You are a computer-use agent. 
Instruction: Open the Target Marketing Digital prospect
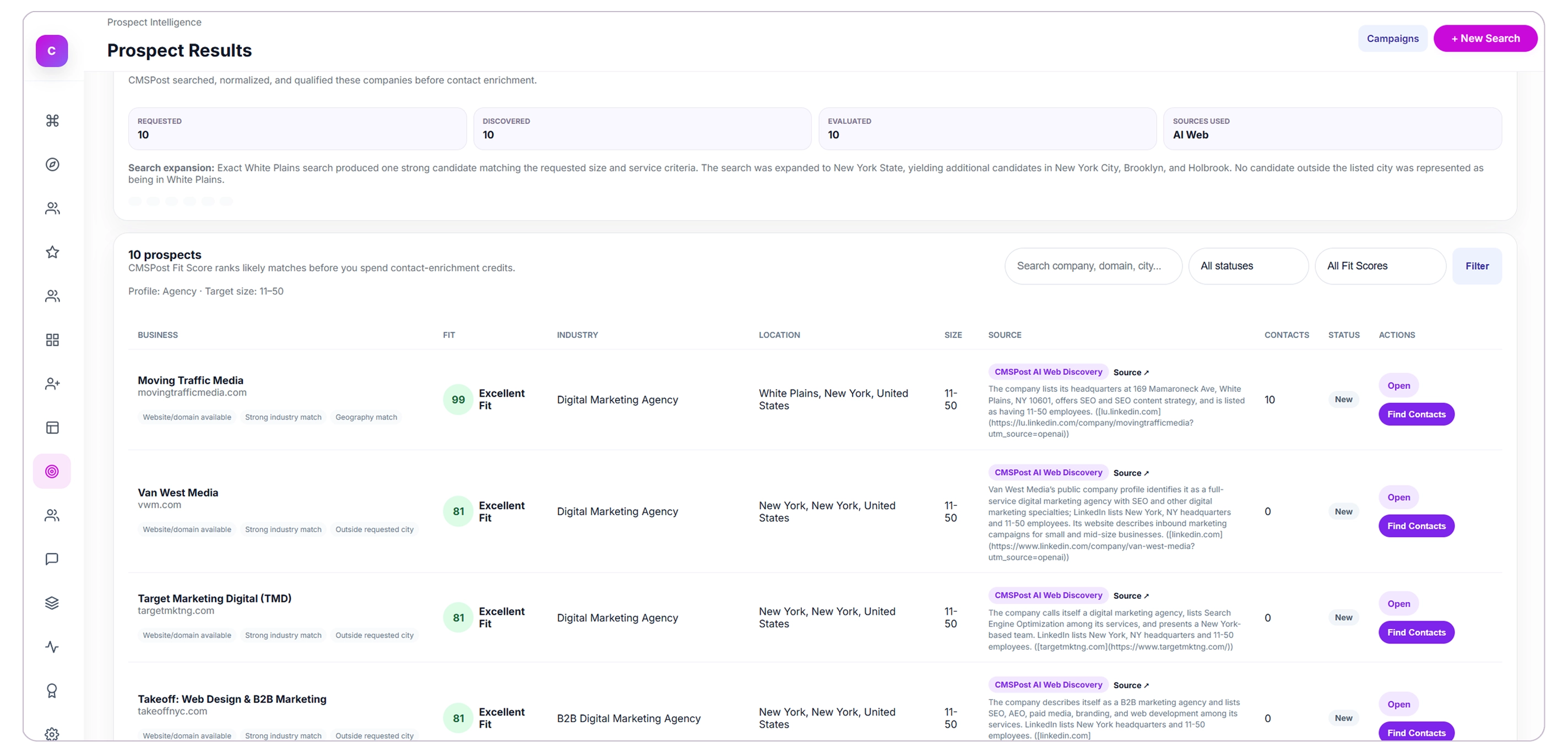click(x=1398, y=604)
